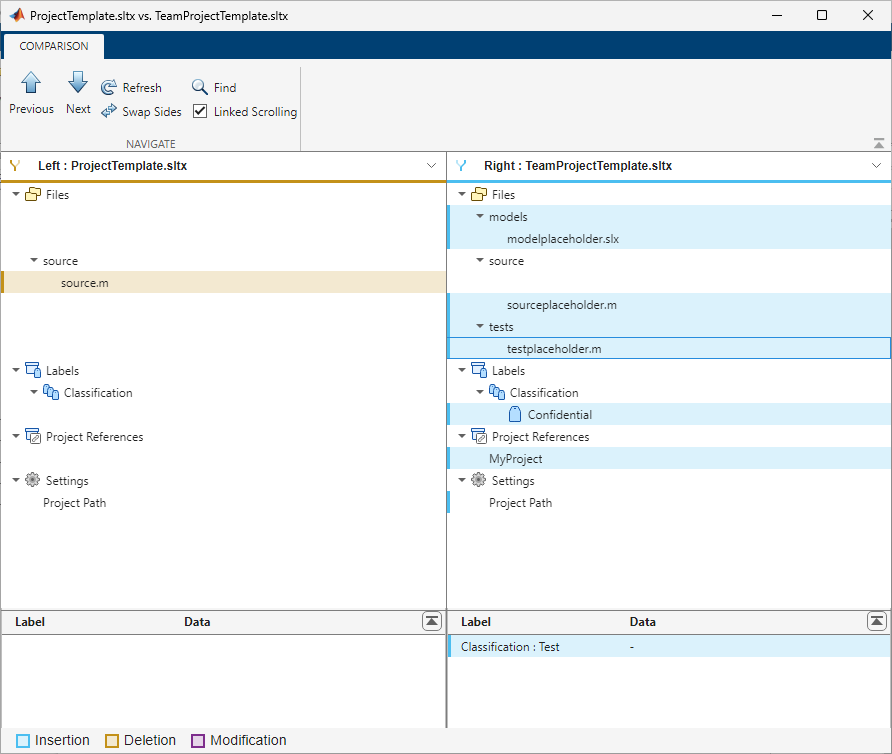The image size is (892, 754).
Task: Collapse the right Label/Data panel using its arrow
Action: [x=877, y=621]
